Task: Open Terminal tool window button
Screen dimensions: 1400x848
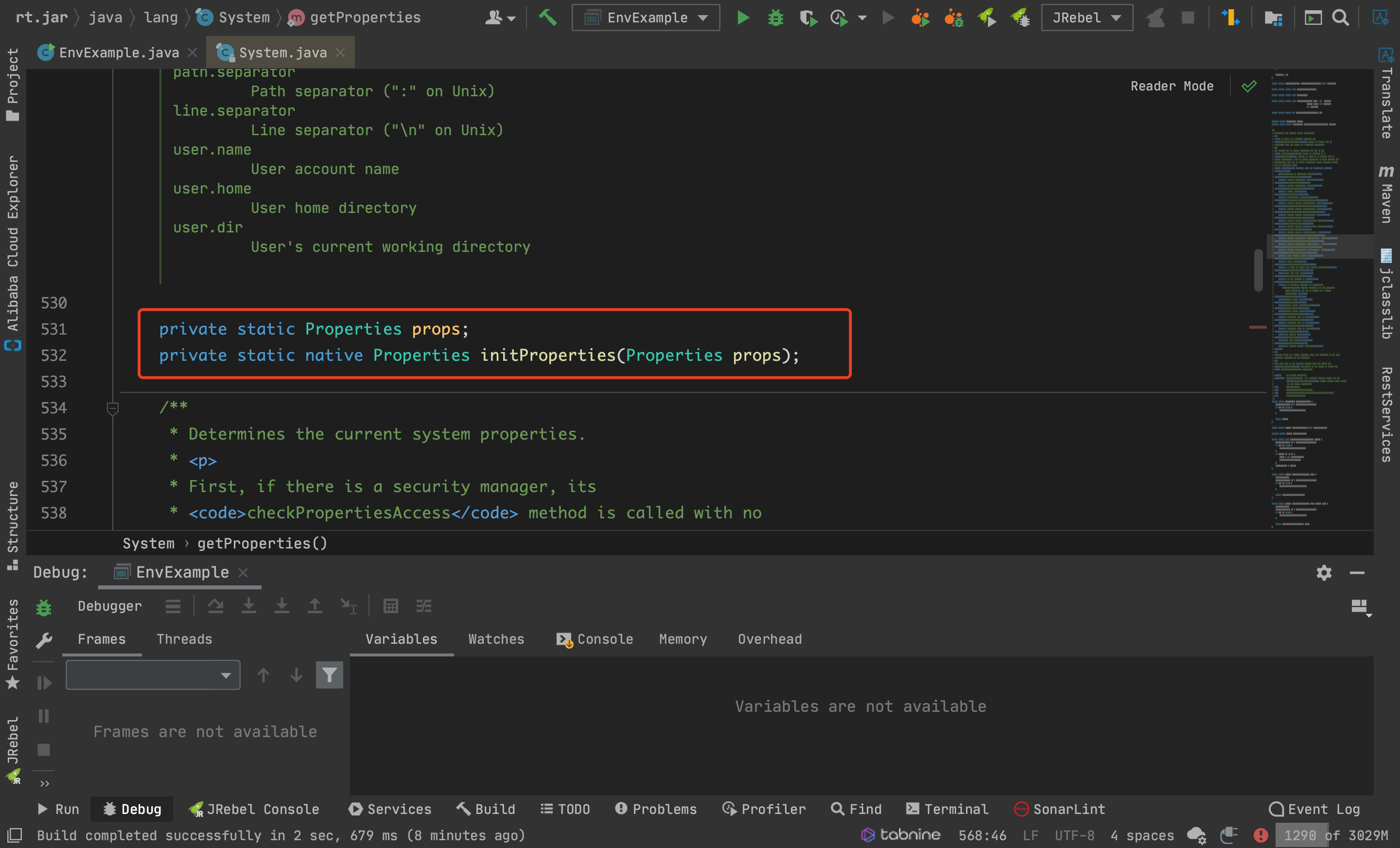Action: click(x=947, y=809)
